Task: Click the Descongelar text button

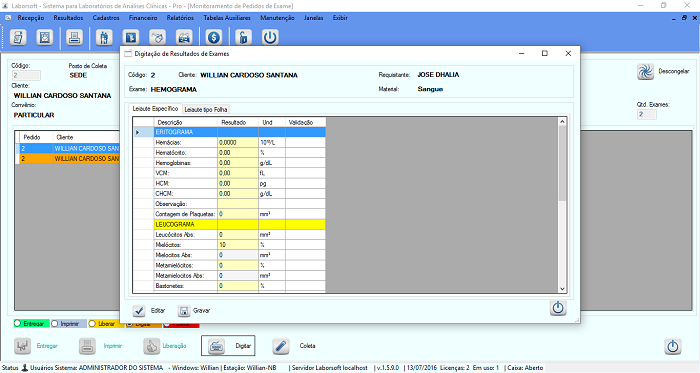Action: tap(674, 71)
